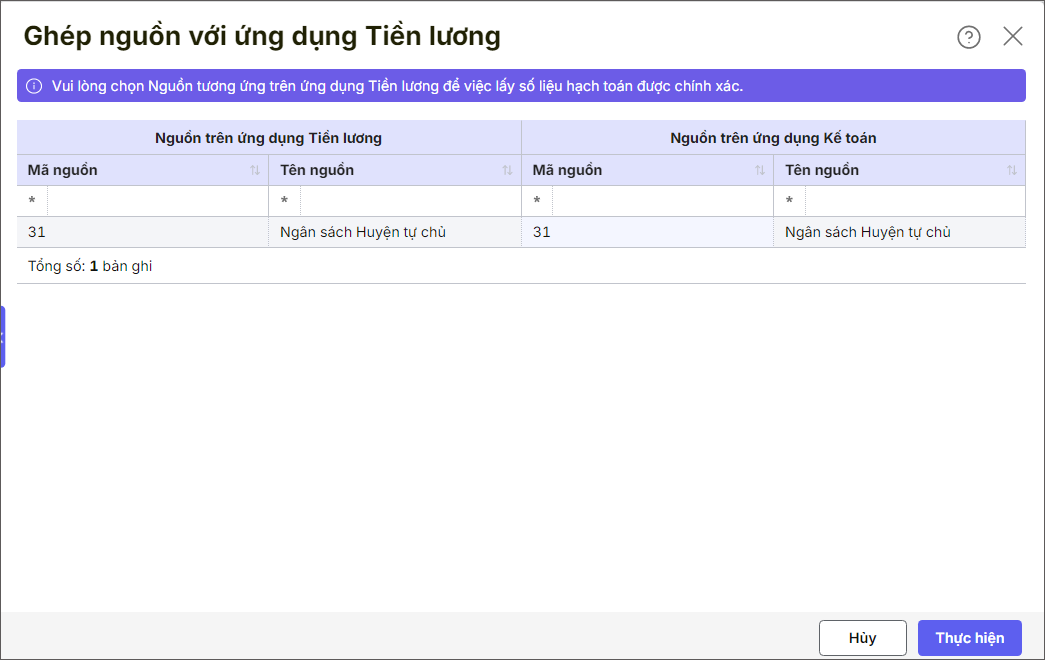Image resolution: width=1045 pixels, height=660 pixels.
Task: Click the Tiền lương Mã nguồn cell 31
Action: [x=142, y=233]
